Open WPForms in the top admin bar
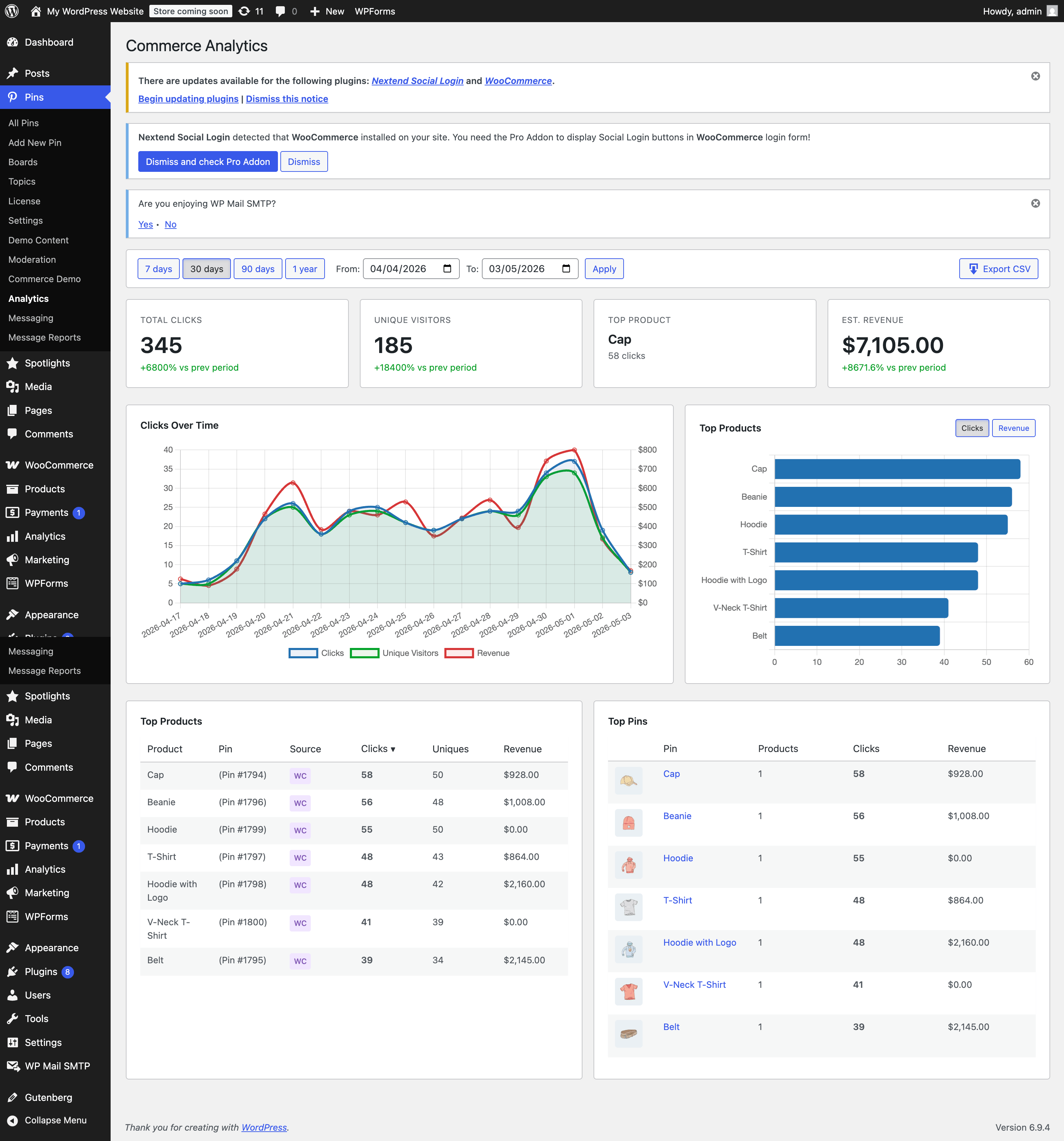Image resolution: width=1064 pixels, height=1141 pixels. [x=375, y=11]
